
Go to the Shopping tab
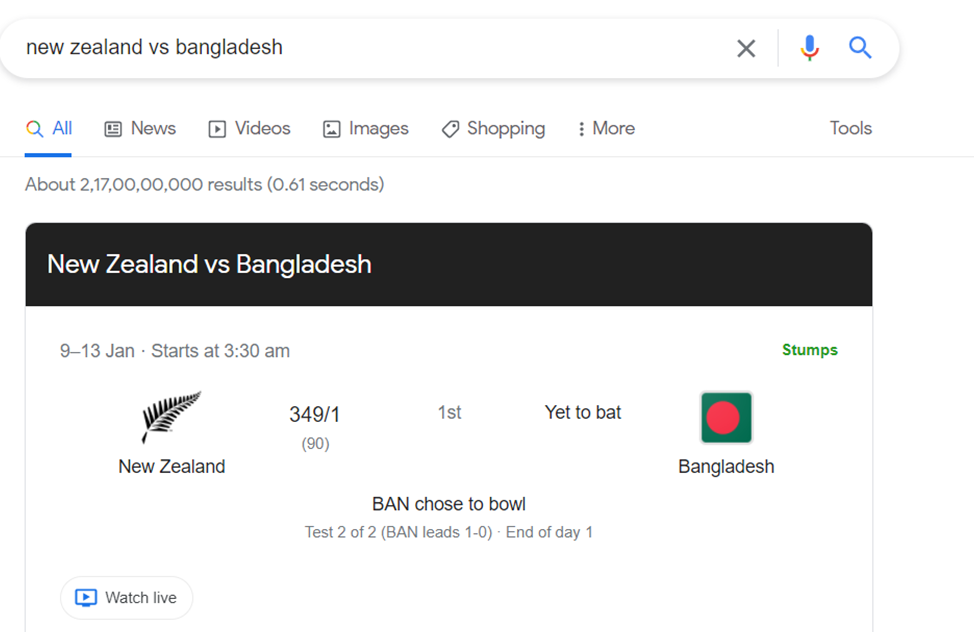pos(493,129)
